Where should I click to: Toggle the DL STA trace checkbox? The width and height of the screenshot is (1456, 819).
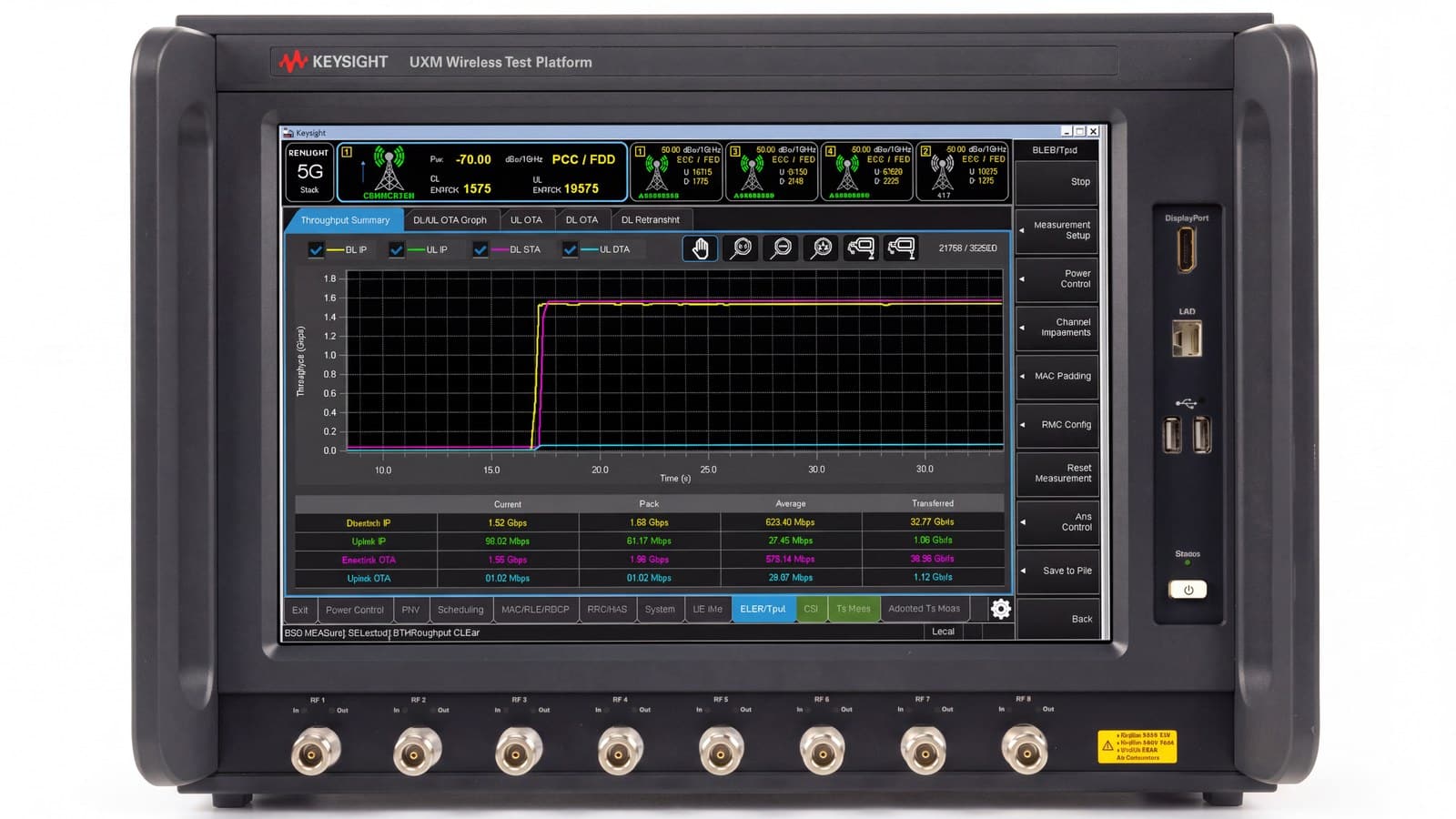[x=480, y=249]
